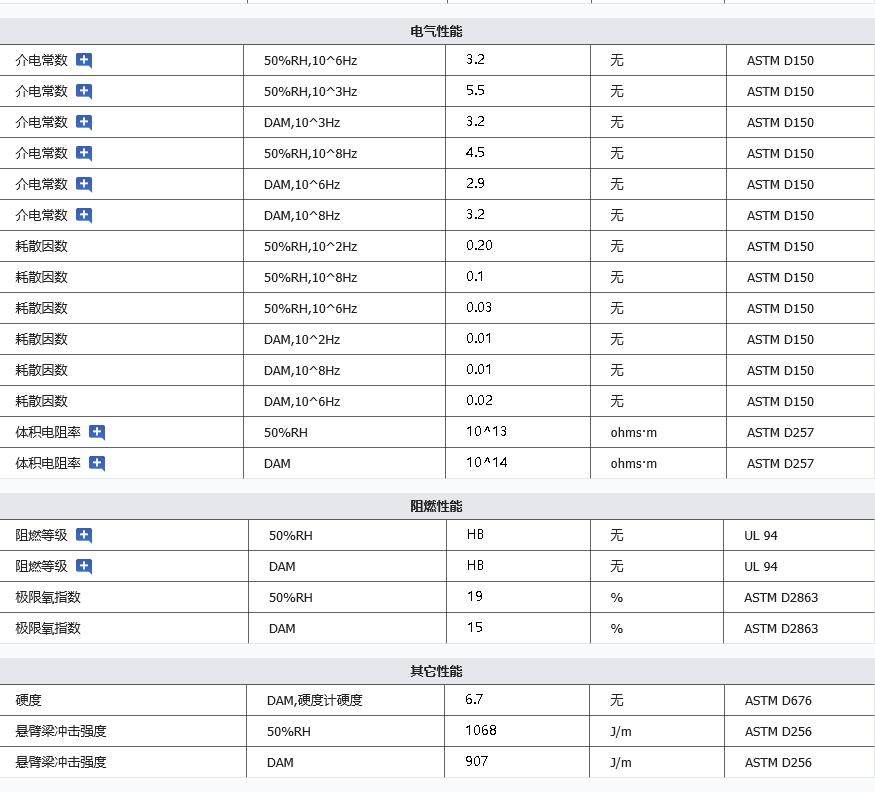The width and height of the screenshot is (875, 792).
Task: Click plus icon beside 介电常数 DAM,10^8Hz row
Action: [x=84, y=215]
